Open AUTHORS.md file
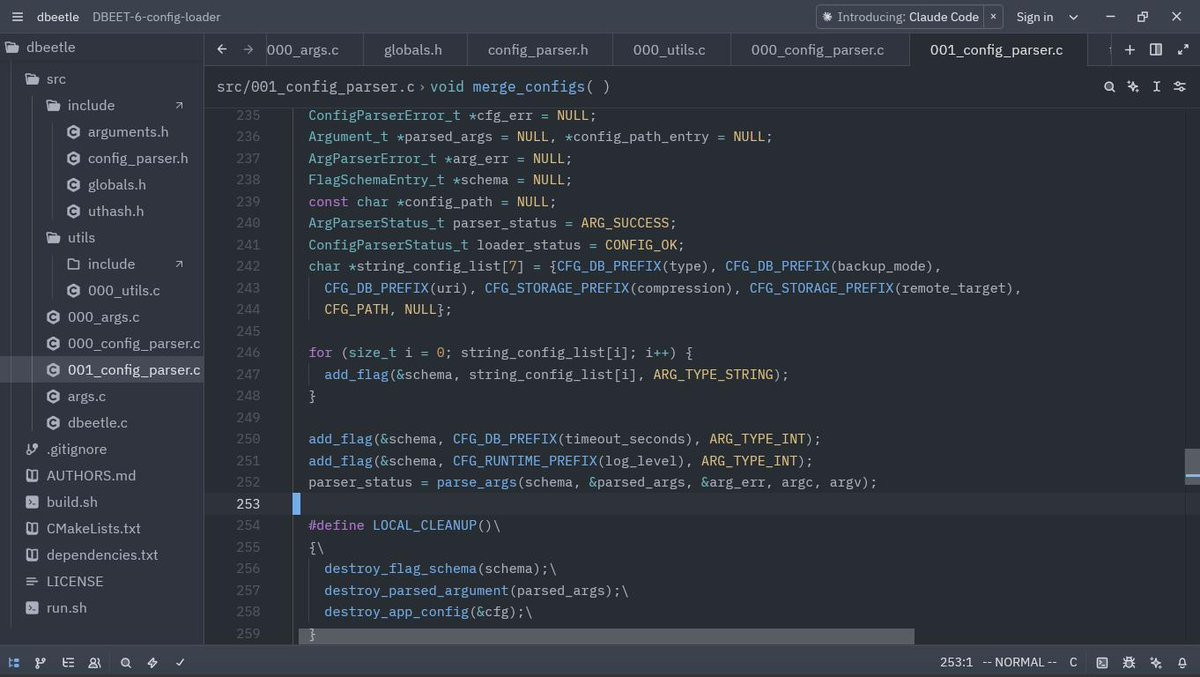Viewport: 1200px width, 677px height. pyautogui.click(x=102, y=476)
